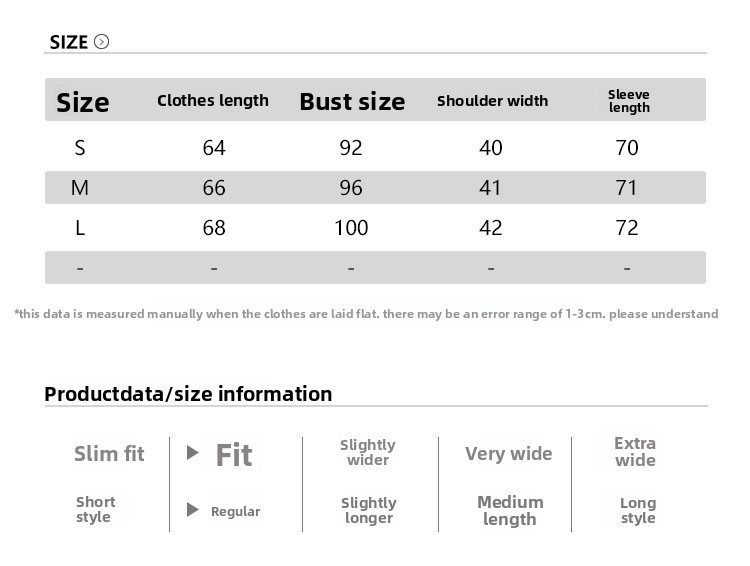Click the Clothes length column header
This screenshot has height=566, width=750.
[x=213, y=100]
